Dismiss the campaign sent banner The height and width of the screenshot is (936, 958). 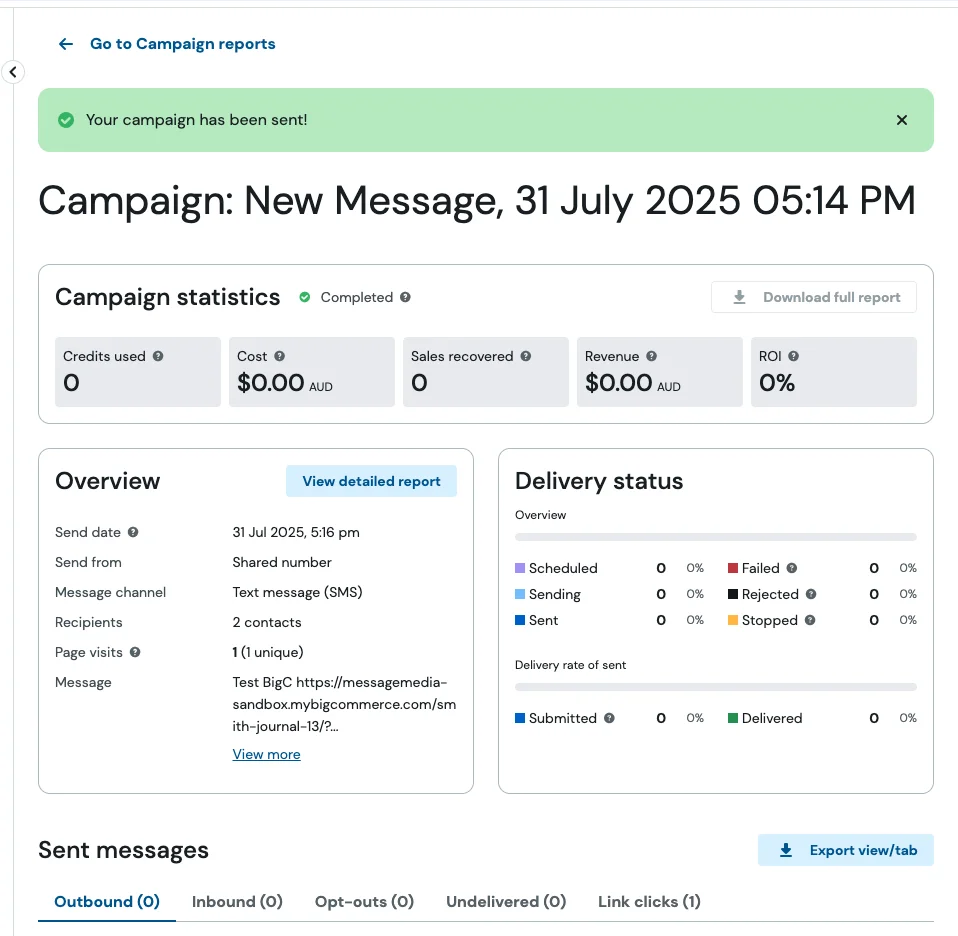click(902, 120)
